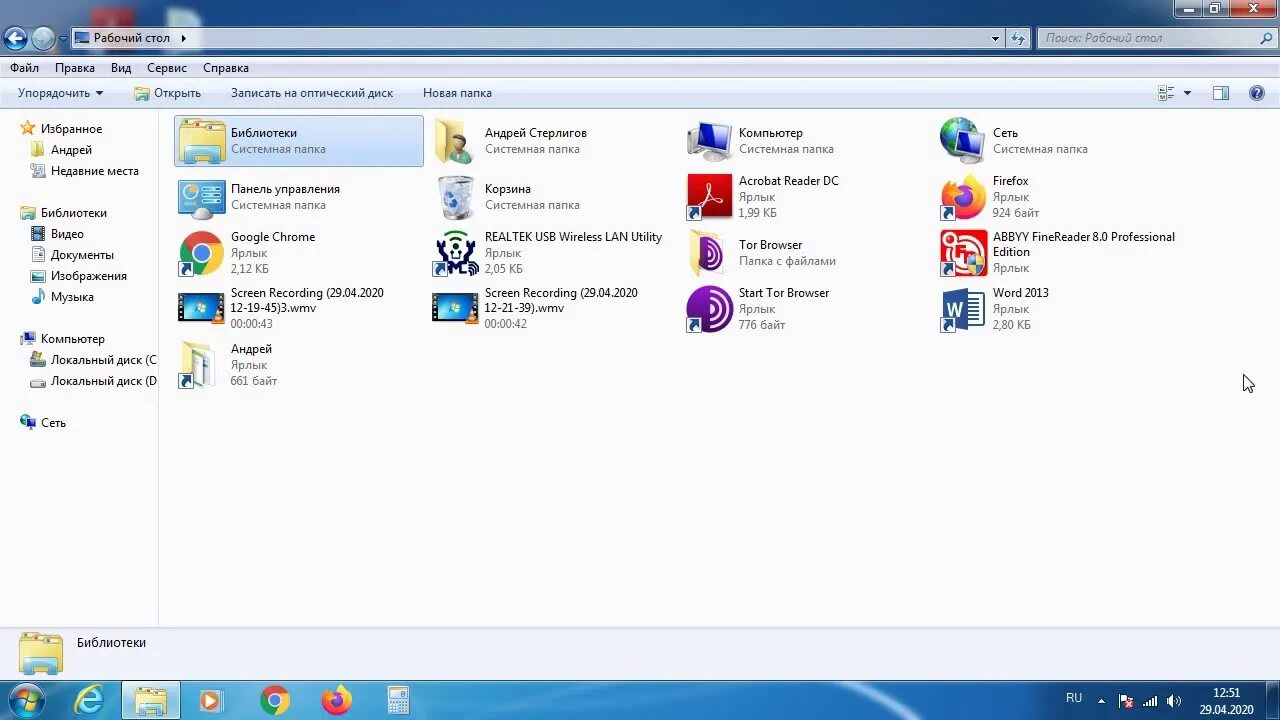This screenshot has width=1280, height=720.
Task: Select Документы in the Libraries tree
Action: pyautogui.click(x=82, y=255)
